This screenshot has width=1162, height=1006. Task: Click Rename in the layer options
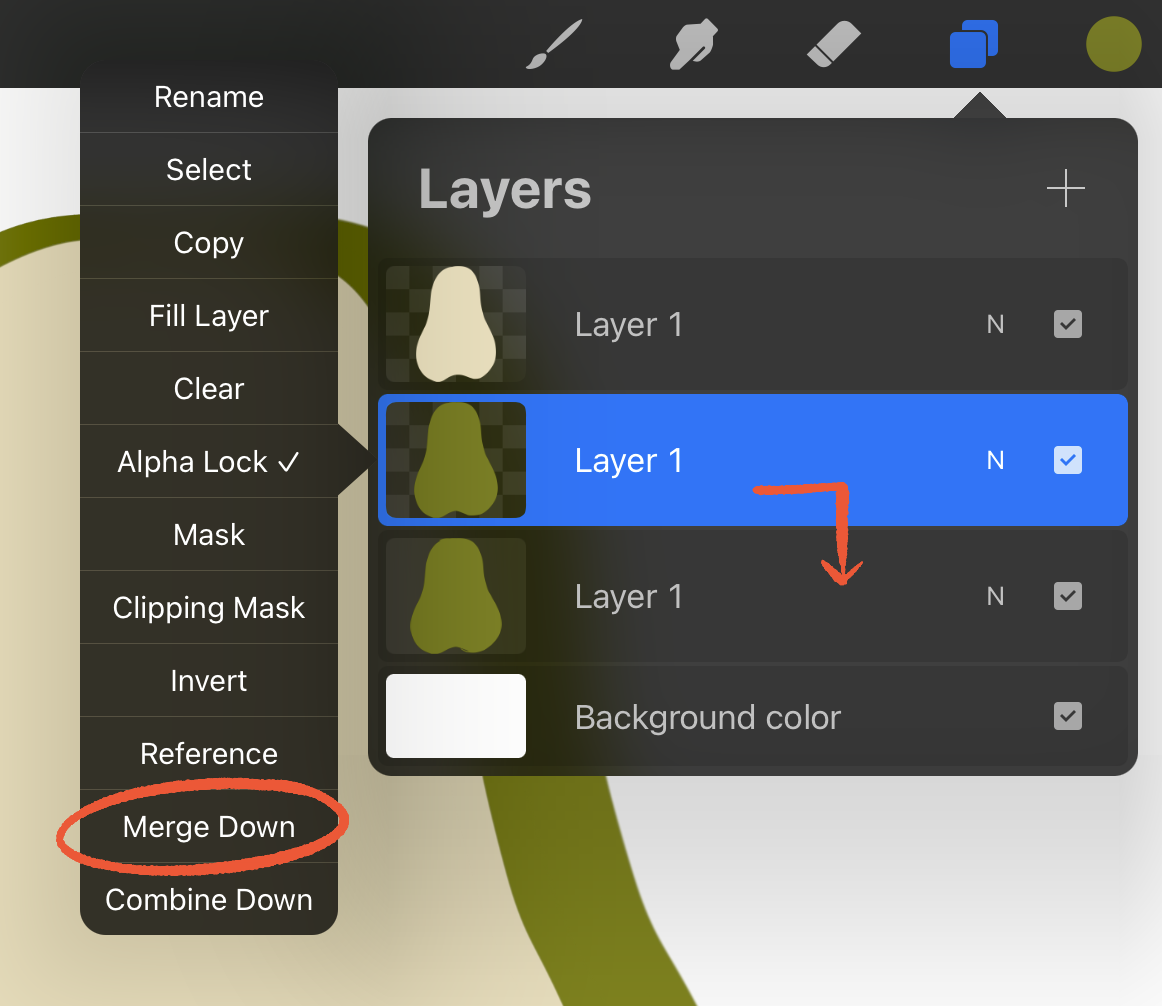(x=209, y=97)
